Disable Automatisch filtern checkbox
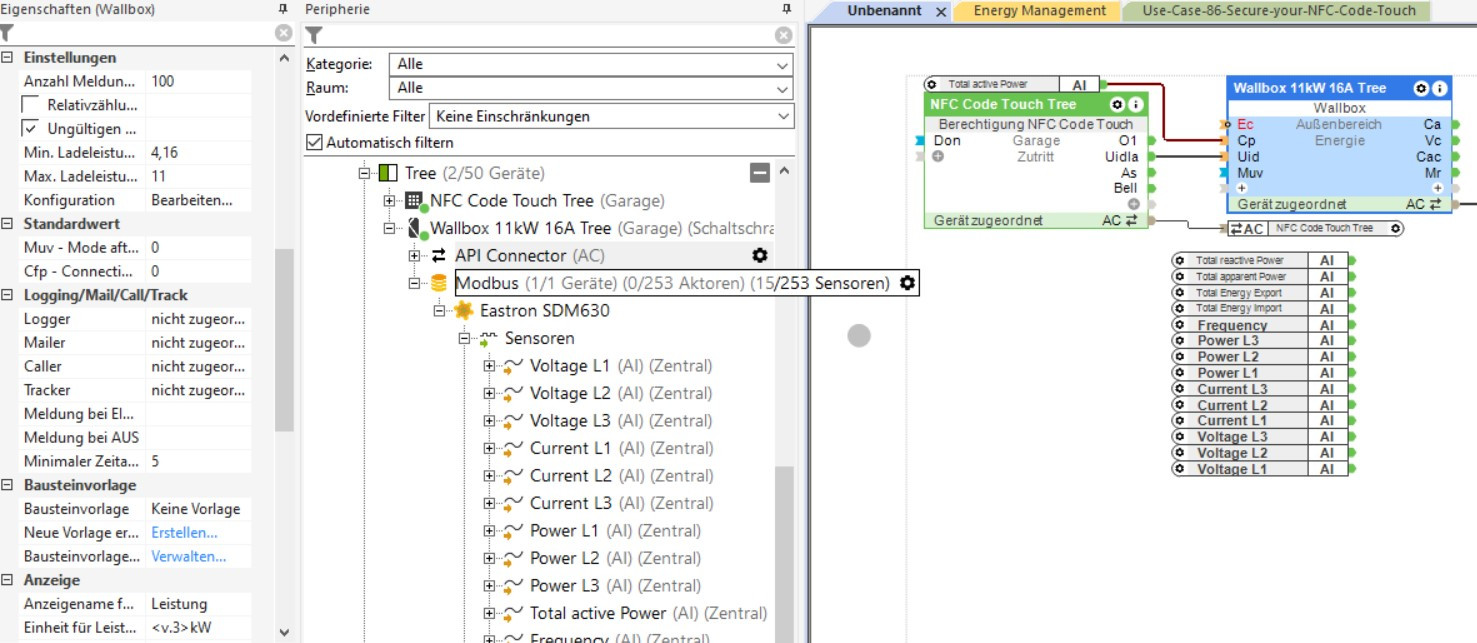Screen dimensions: 1477x643 coord(314,142)
